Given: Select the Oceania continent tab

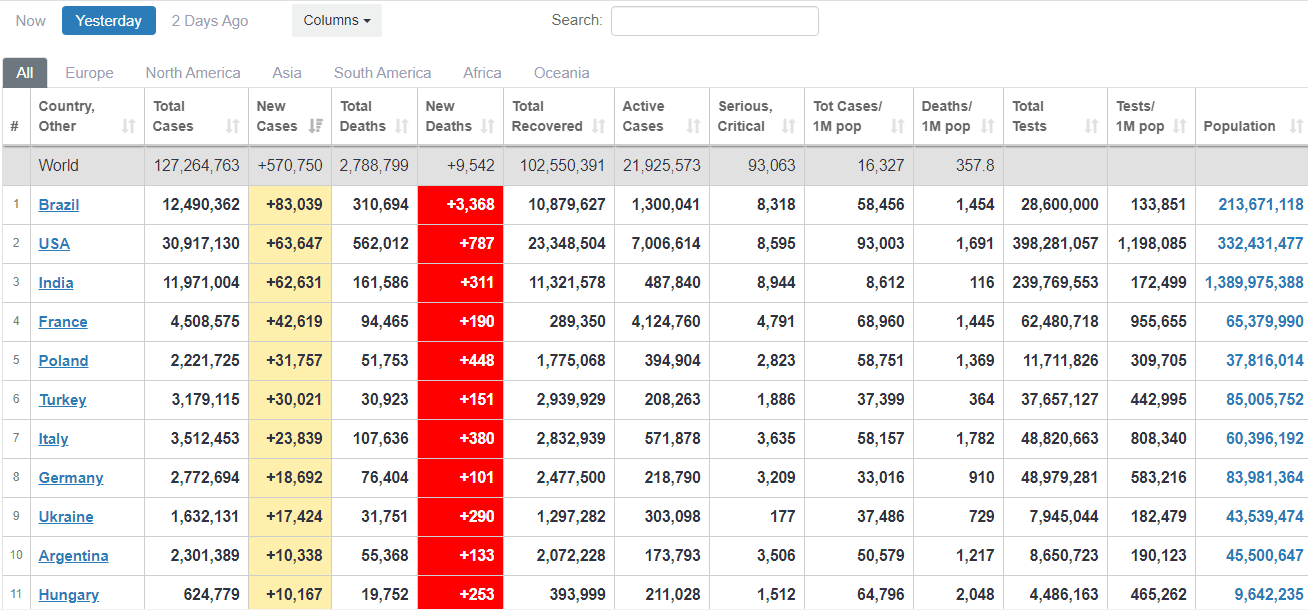Looking at the screenshot, I should pyautogui.click(x=561, y=73).
